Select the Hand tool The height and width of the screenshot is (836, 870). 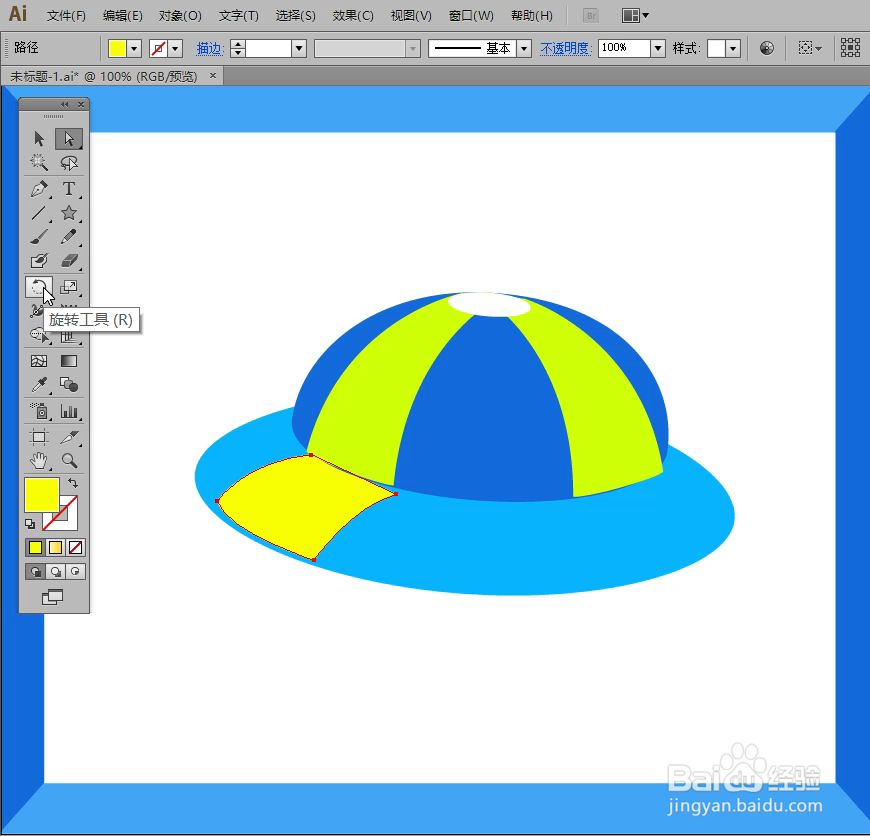click(39, 460)
